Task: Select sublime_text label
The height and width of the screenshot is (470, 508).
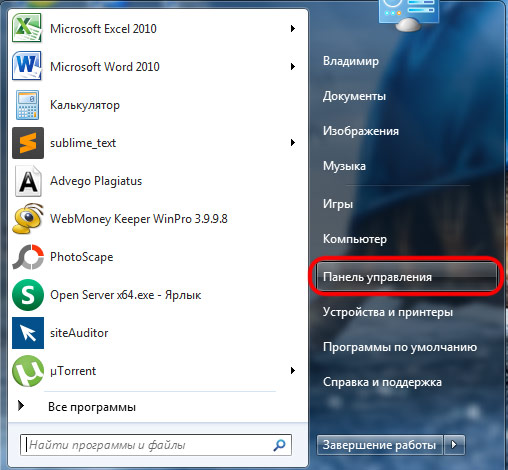Action: [83, 143]
